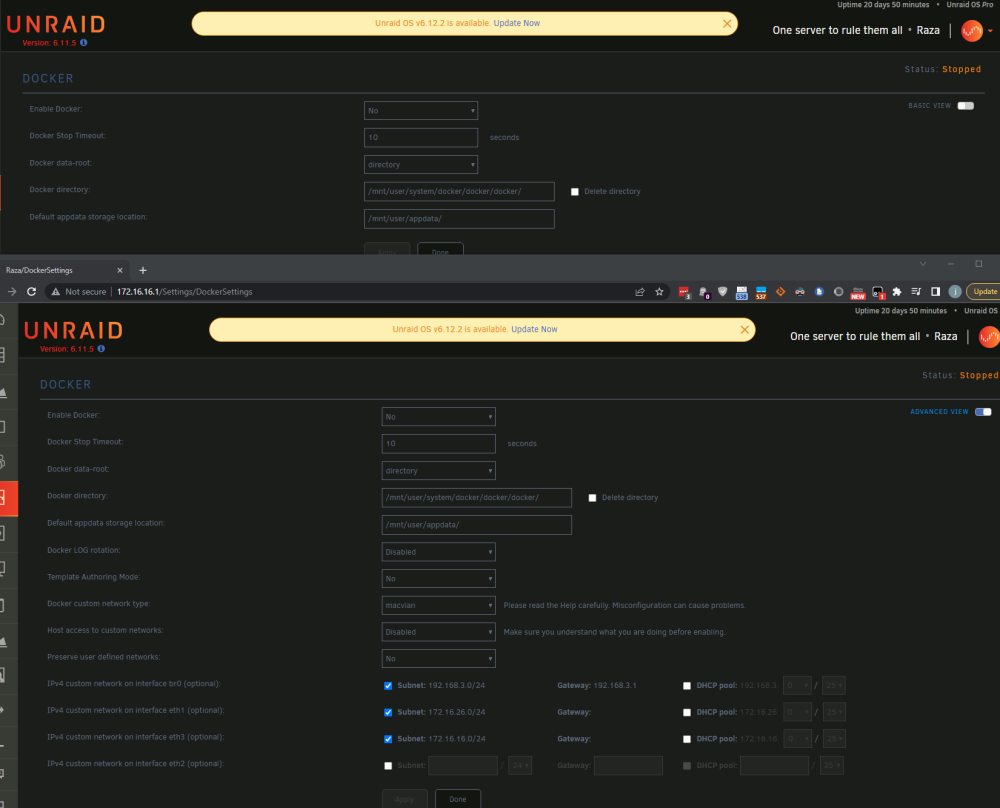Click Docker Stop Timeout field in advanced page
Screen dimensions: 1000x808
[x=439, y=444]
